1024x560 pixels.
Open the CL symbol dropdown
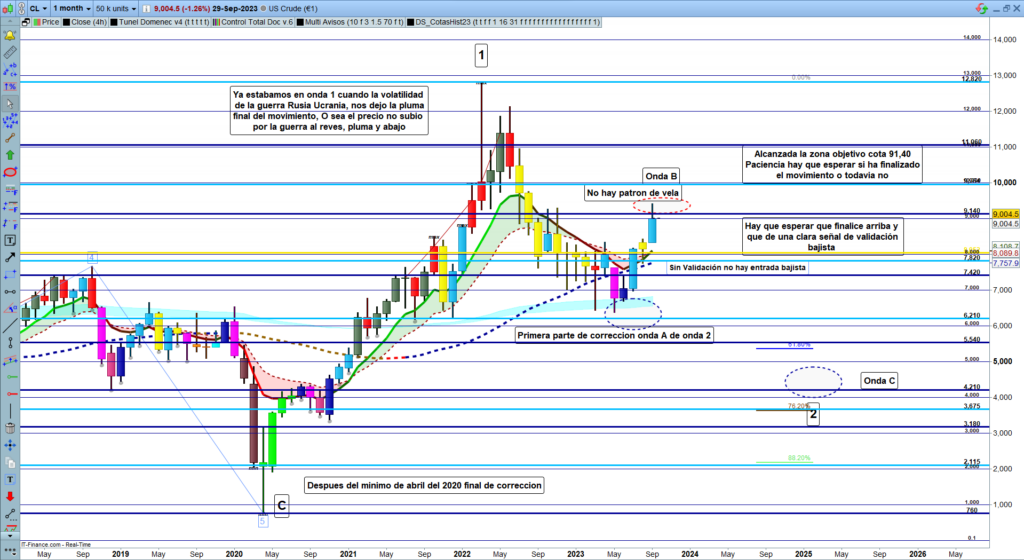click(38, 6)
